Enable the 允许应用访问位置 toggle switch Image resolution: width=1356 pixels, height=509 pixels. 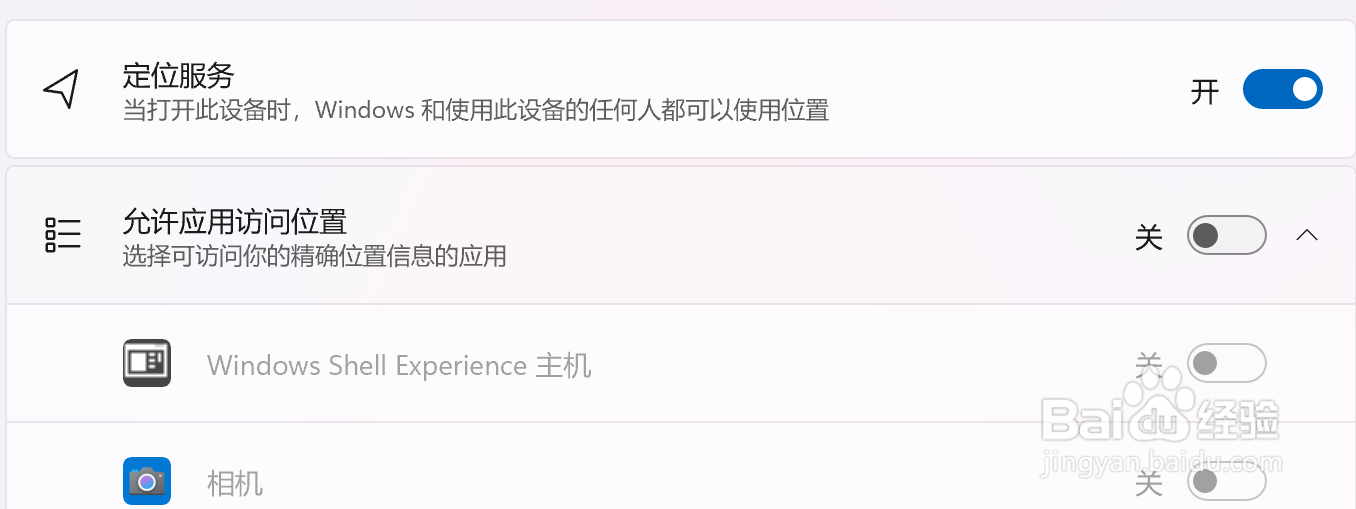[x=1227, y=236]
